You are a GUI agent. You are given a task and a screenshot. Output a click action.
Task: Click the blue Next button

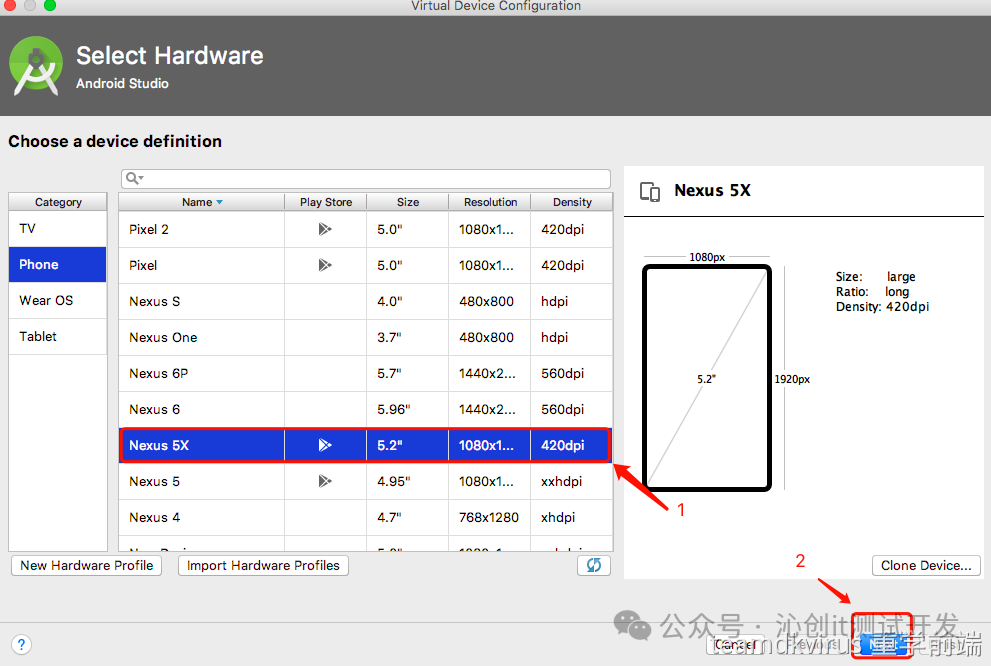(882, 644)
